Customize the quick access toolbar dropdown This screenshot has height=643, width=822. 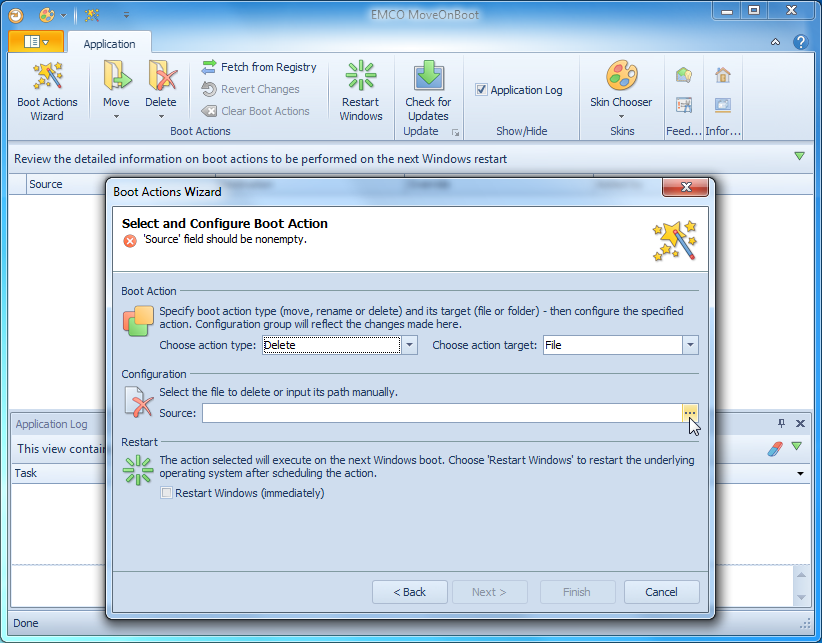(x=126, y=15)
